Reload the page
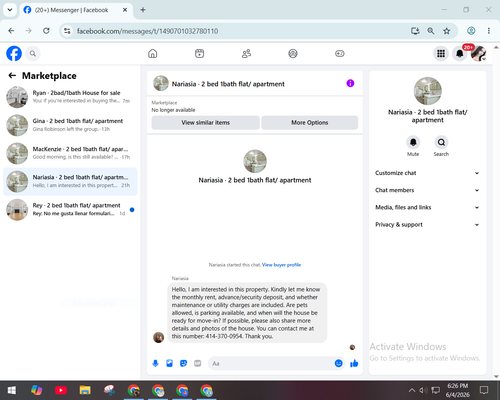The image size is (500, 400). point(46,31)
